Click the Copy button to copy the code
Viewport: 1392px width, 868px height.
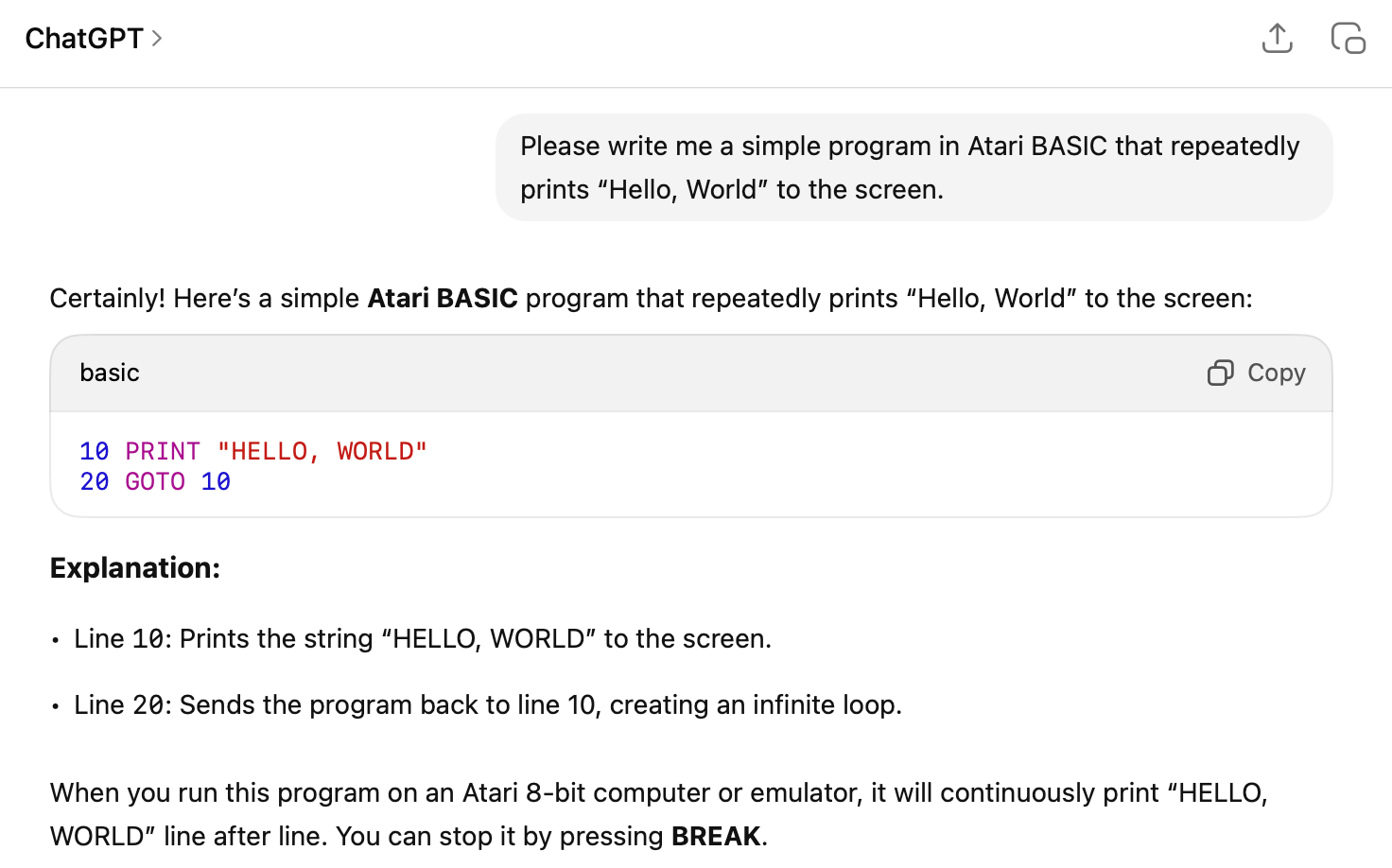pos(1276,373)
